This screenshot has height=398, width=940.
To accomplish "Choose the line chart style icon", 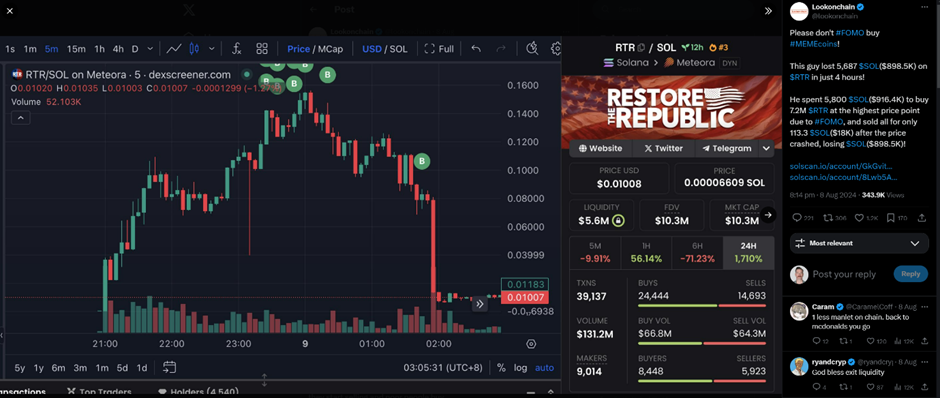I will coord(174,49).
